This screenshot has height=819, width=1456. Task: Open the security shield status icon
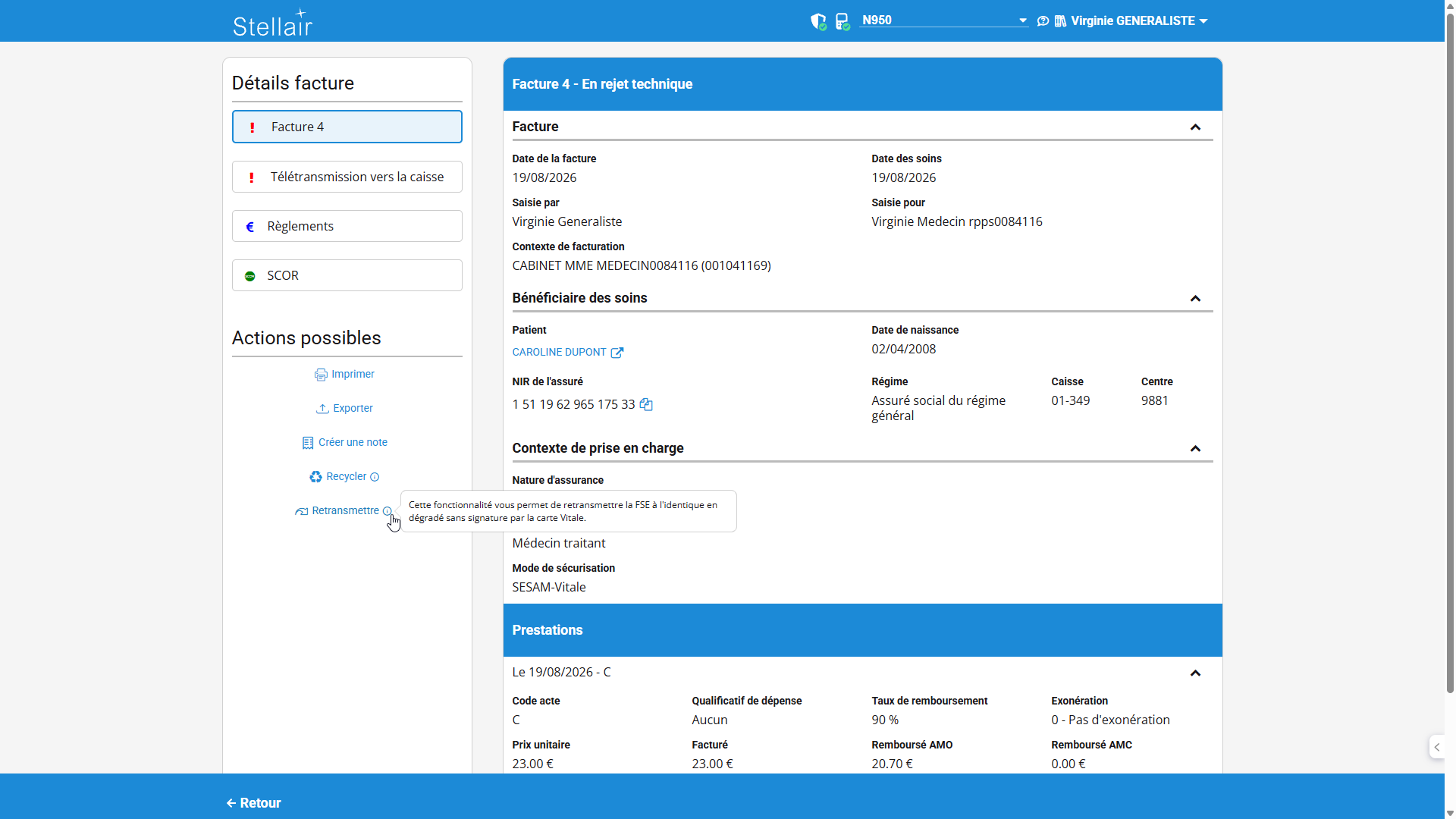tap(818, 21)
